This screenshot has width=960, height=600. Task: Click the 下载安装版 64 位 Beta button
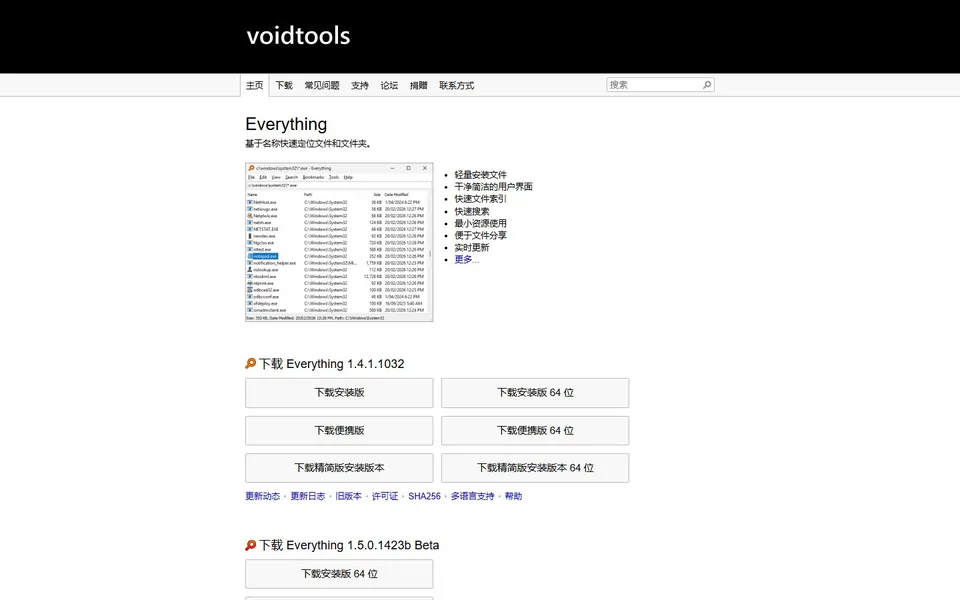point(339,574)
